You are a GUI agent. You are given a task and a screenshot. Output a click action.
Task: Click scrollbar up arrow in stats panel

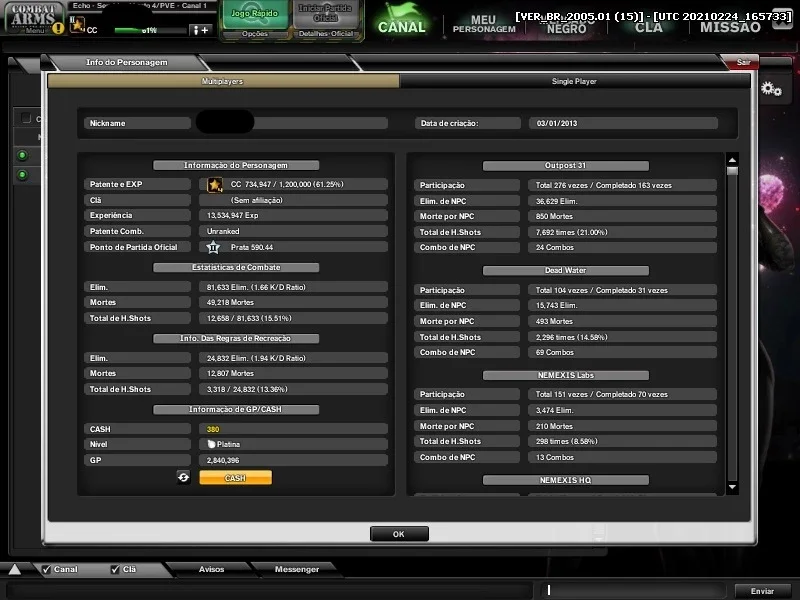click(x=732, y=160)
